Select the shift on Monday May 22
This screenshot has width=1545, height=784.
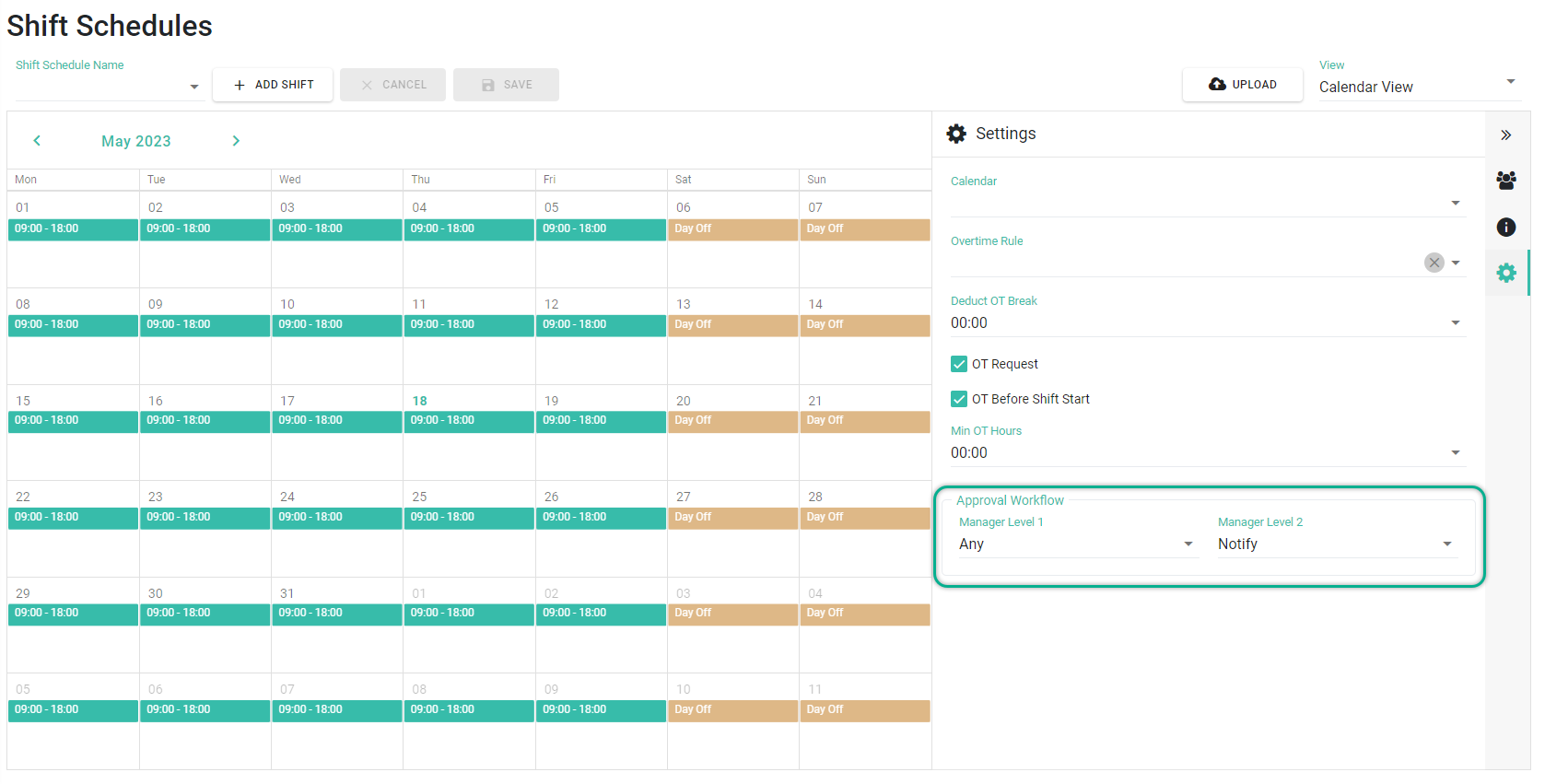[73, 518]
